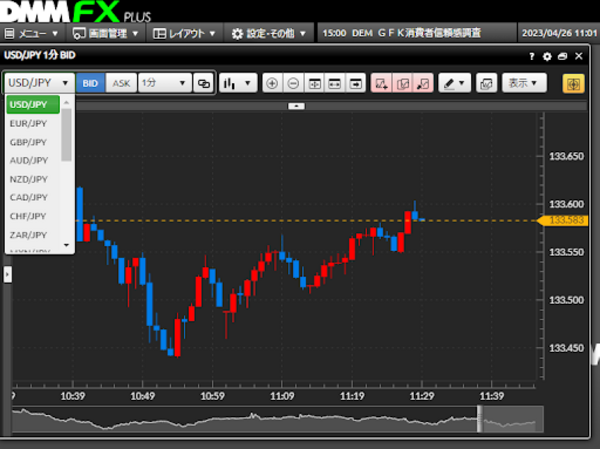Pop out the chart window icon

coord(562,57)
